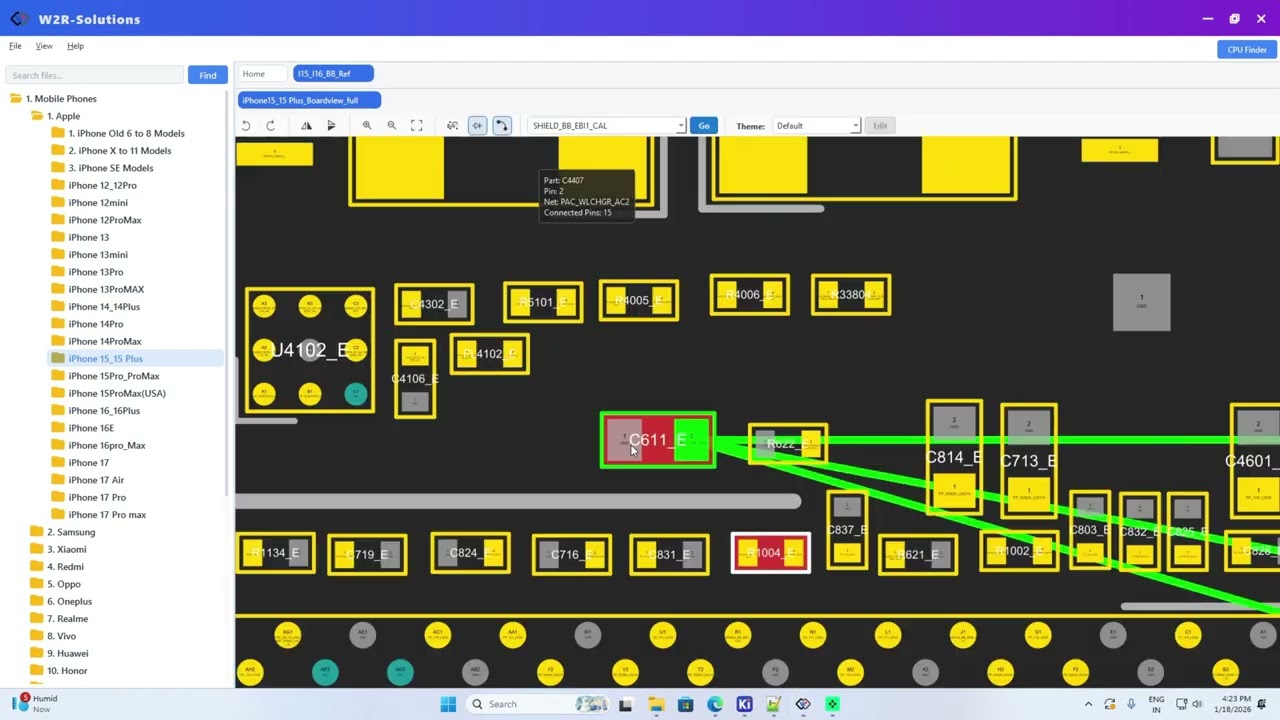Expand the 4. Redmi folder

point(65,566)
